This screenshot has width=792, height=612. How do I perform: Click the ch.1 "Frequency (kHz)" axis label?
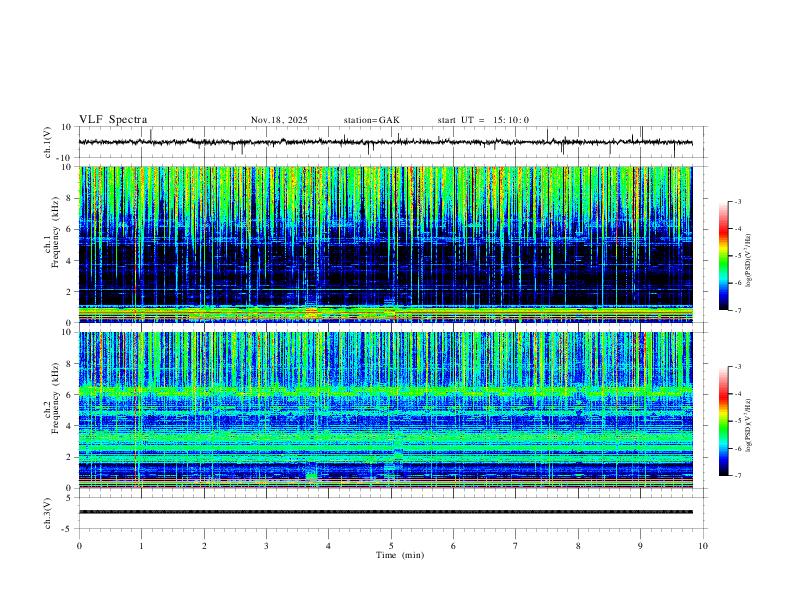coord(56,230)
